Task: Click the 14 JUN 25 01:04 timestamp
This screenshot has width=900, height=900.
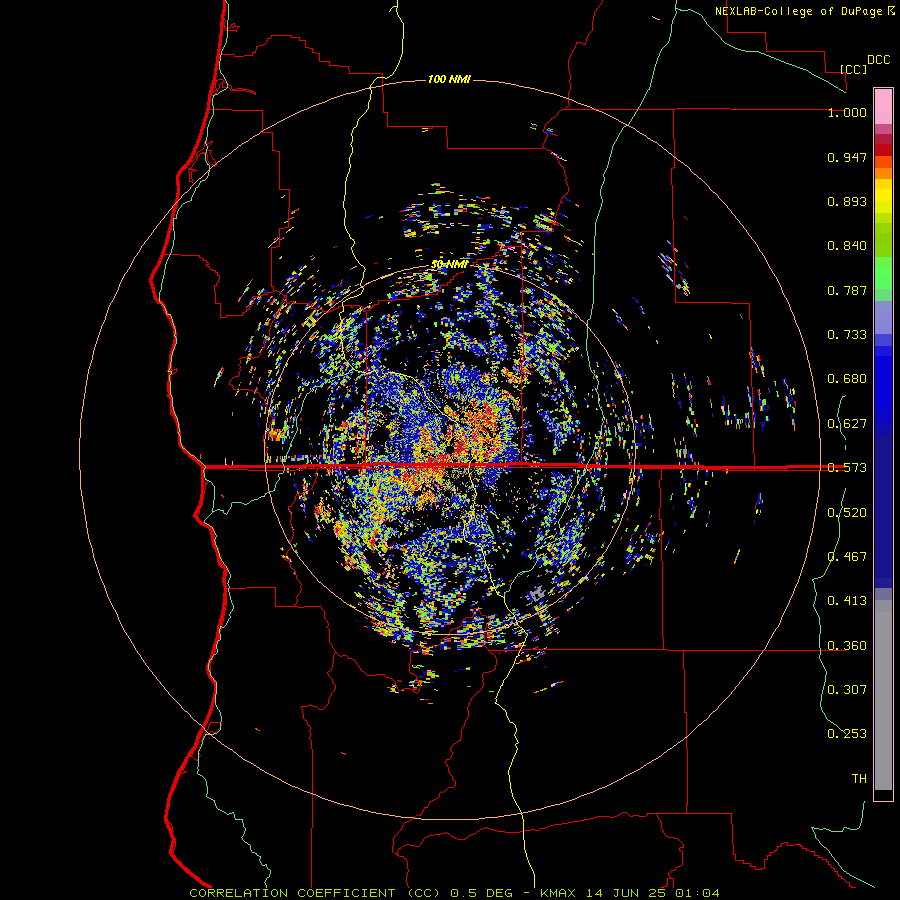Action: pyautogui.click(x=653, y=893)
